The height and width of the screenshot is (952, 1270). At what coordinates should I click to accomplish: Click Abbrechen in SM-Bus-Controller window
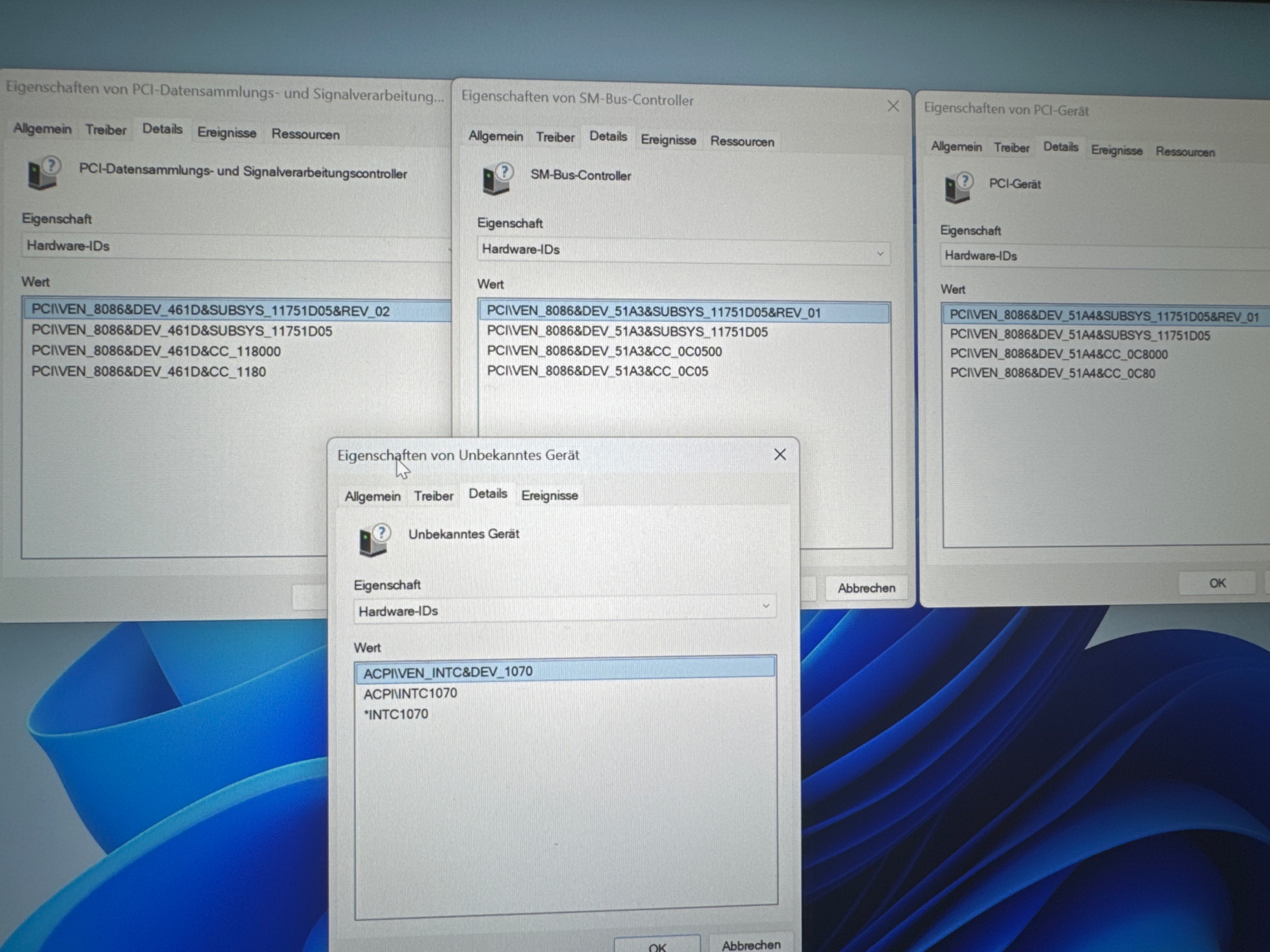click(867, 588)
